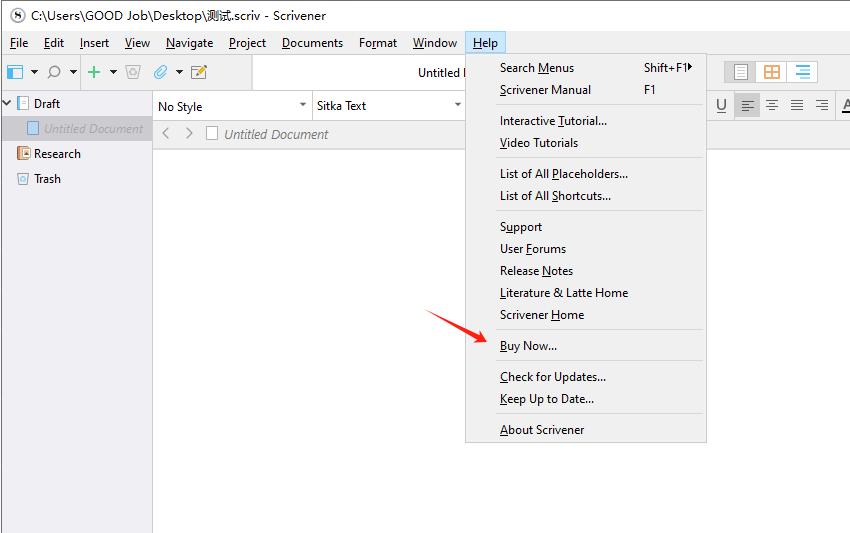Close the Help menu
The width and height of the screenshot is (850, 533).
(485, 43)
